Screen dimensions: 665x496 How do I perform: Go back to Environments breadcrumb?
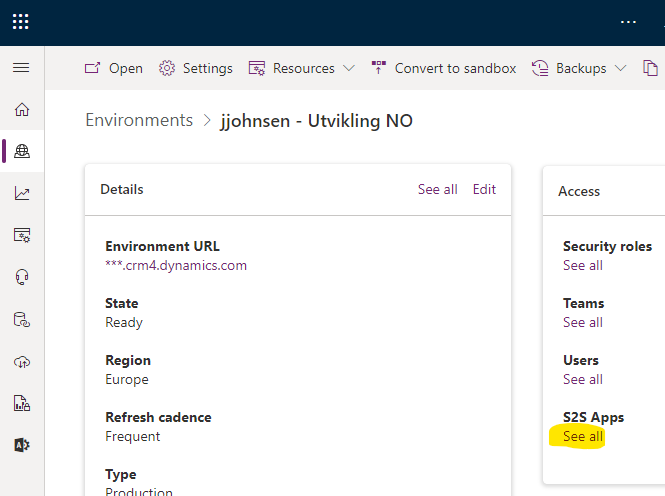(139, 120)
